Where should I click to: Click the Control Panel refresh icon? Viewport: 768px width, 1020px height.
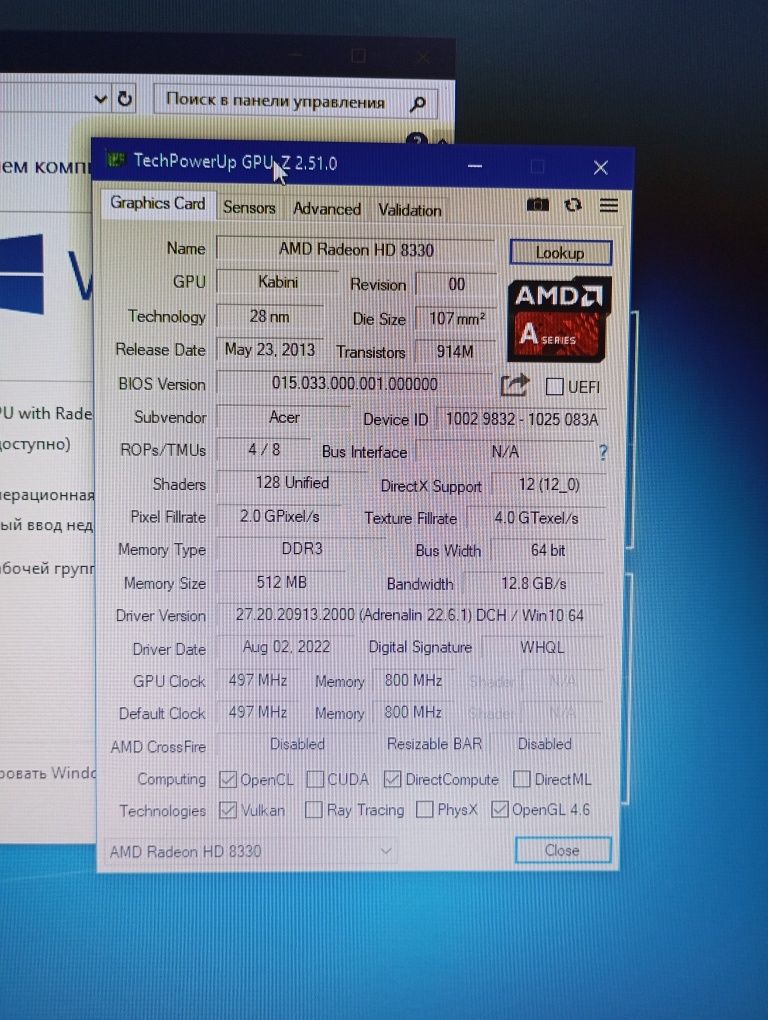coord(124,99)
